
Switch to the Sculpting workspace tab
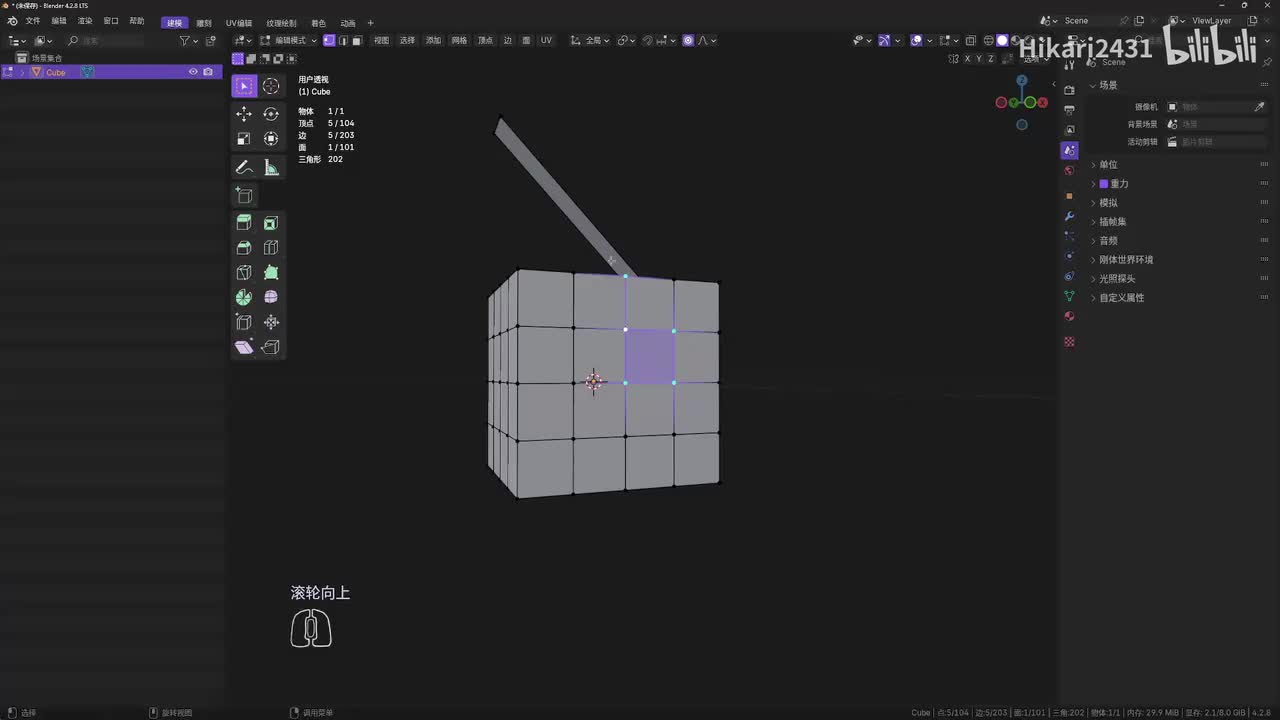(204, 22)
